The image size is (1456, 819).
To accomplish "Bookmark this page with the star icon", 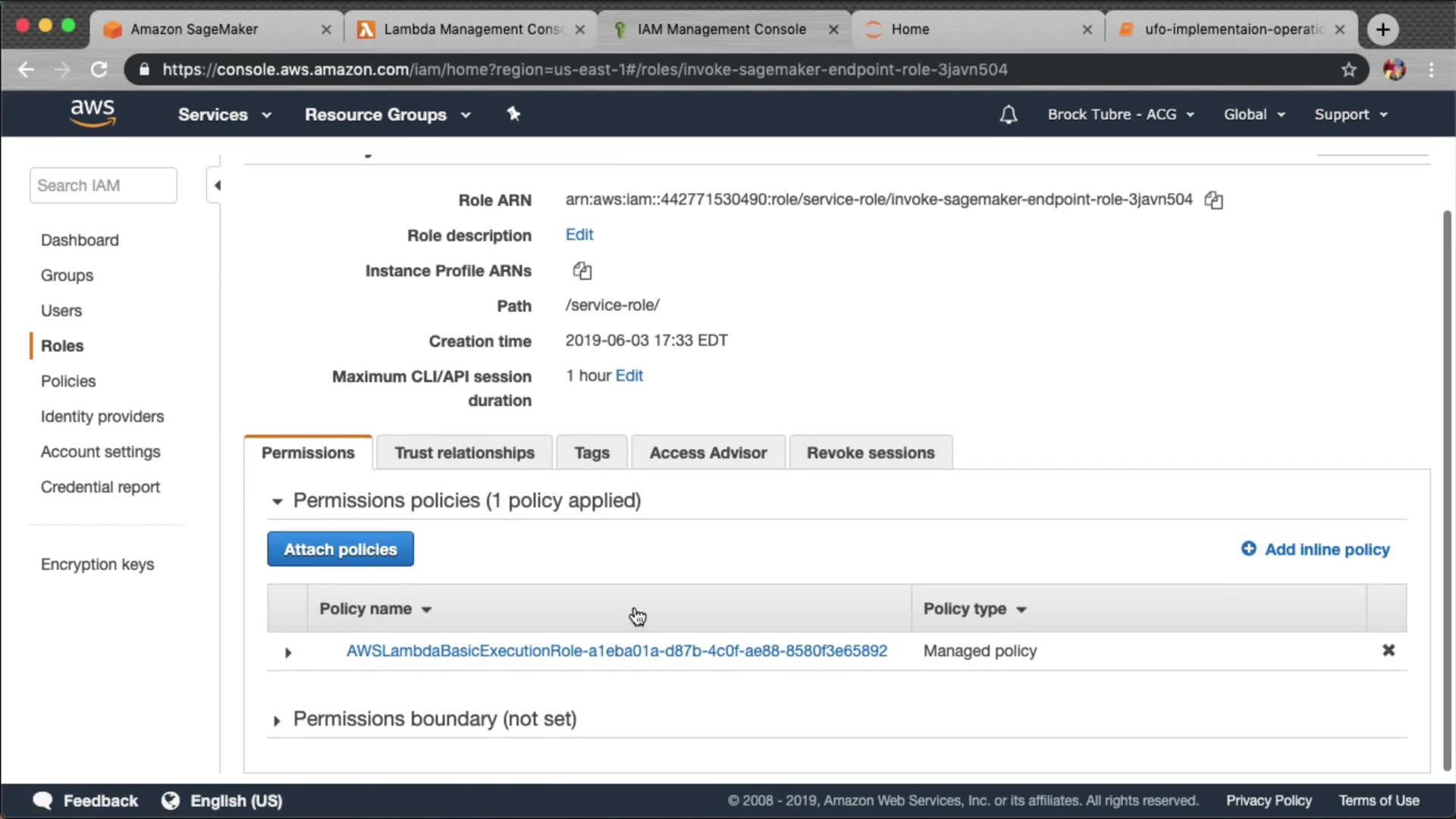I will point(1348,70).
